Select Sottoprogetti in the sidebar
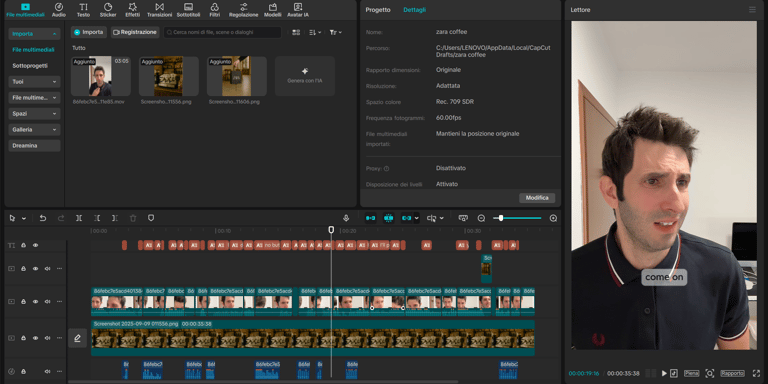 tap(30, 66)
